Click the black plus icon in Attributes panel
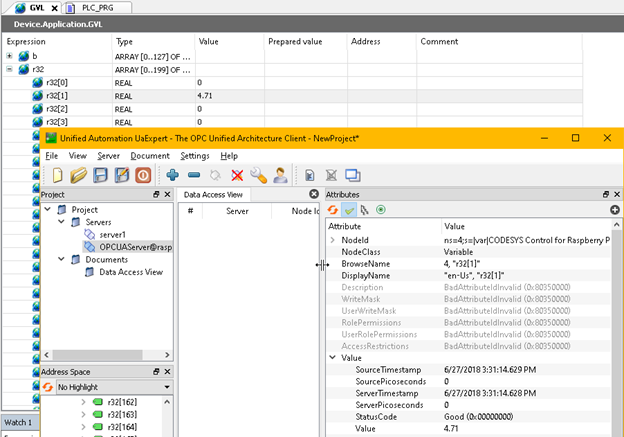 pos(615,210)
